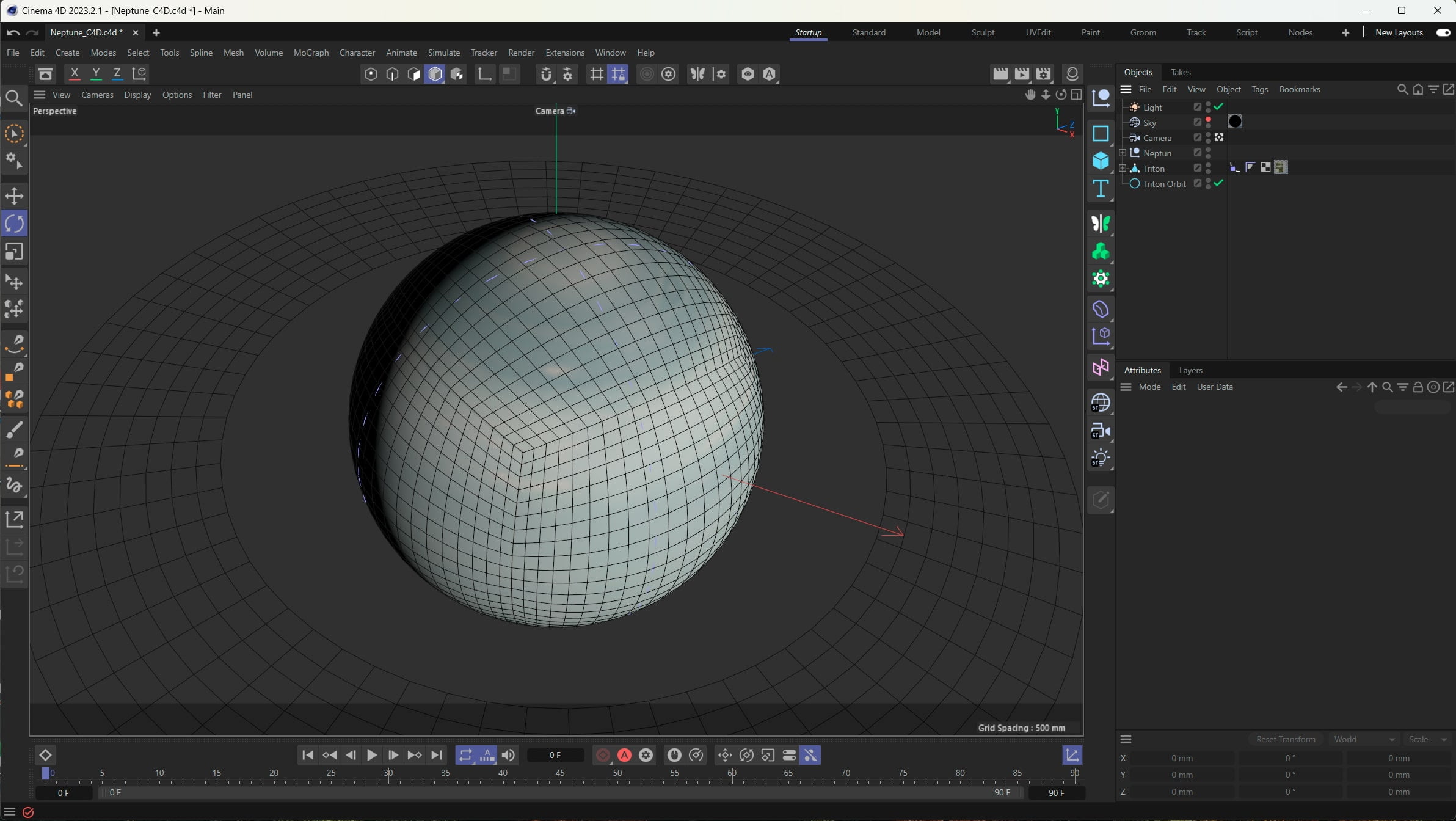Viewport: 1456px width, 821px height.
Task: Switch to Polygons mode
Action: 413,74
